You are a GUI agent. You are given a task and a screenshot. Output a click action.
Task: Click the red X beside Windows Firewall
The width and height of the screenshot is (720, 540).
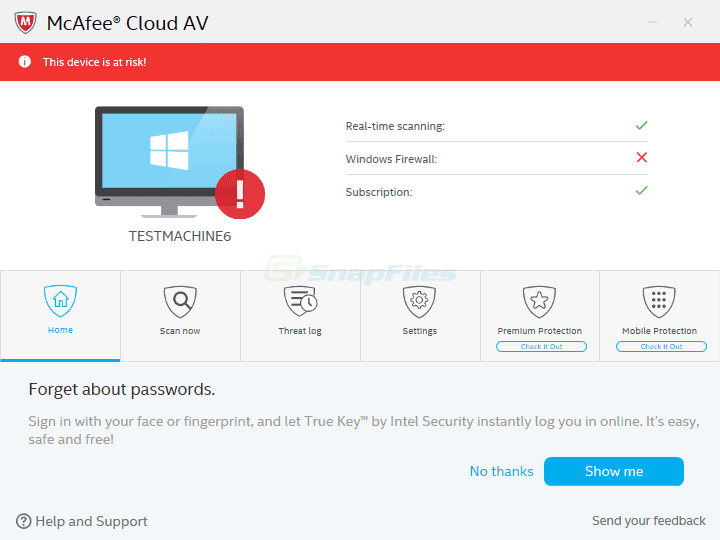tap(641, 158)
